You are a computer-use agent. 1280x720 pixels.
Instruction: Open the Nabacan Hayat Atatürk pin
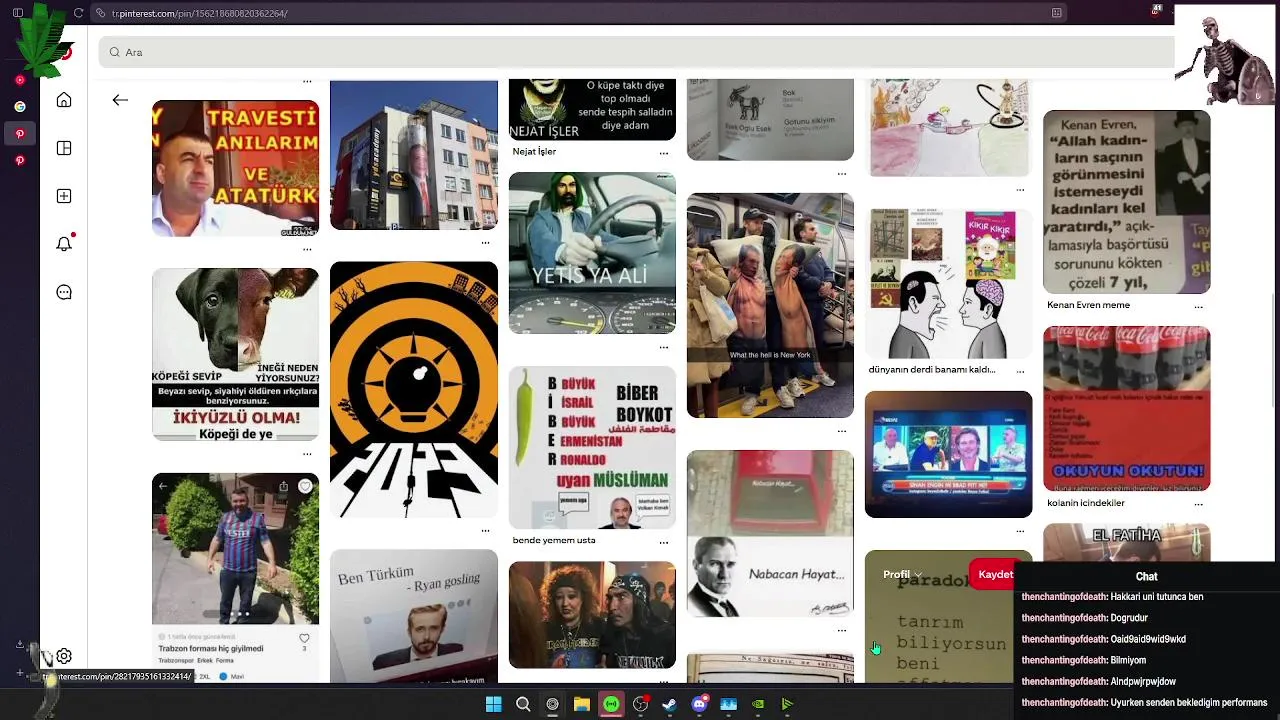(770, 533)
